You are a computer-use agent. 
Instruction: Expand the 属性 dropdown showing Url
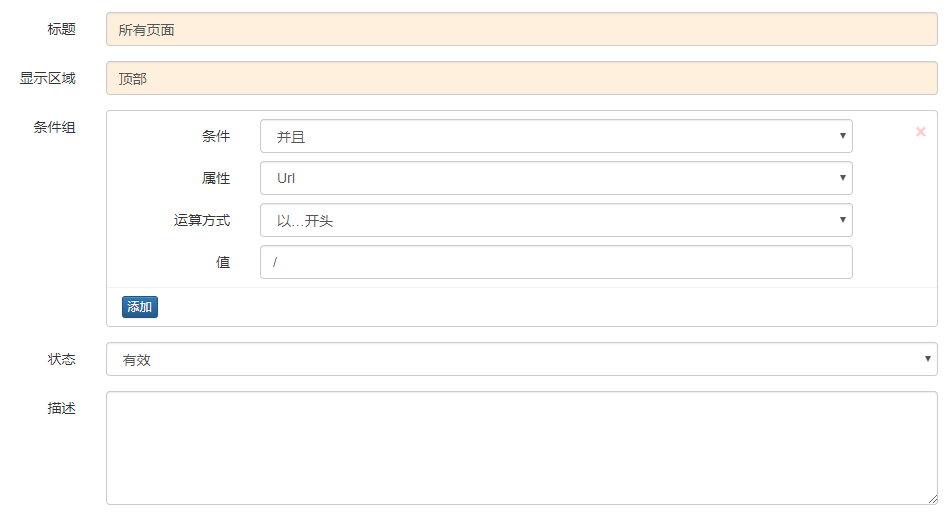[x=556, y=178]
